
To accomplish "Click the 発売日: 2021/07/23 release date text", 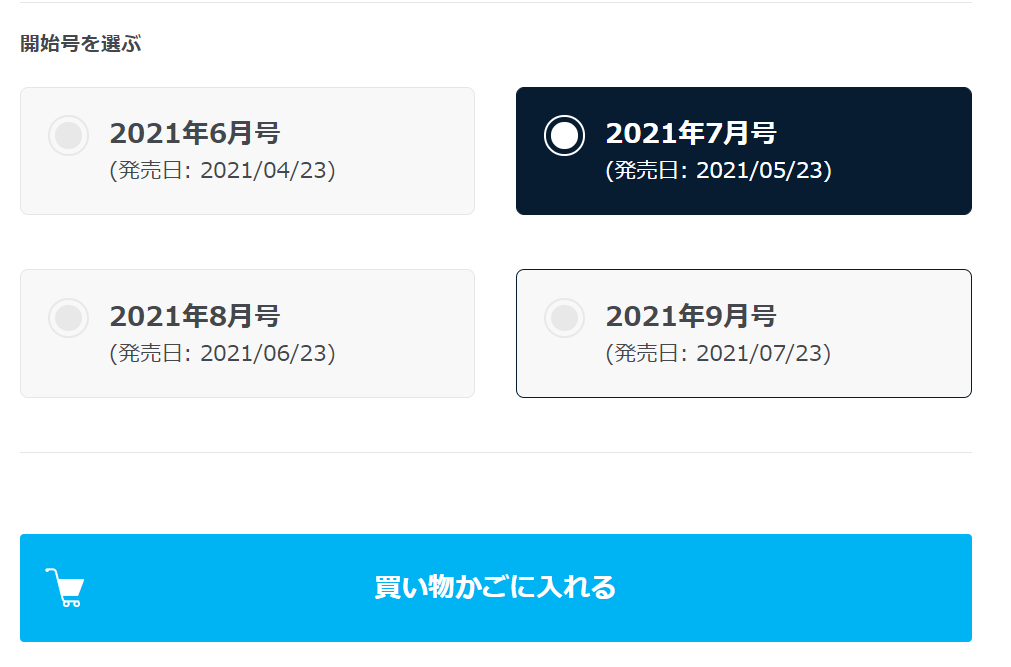I will click(x=718, y=353).
